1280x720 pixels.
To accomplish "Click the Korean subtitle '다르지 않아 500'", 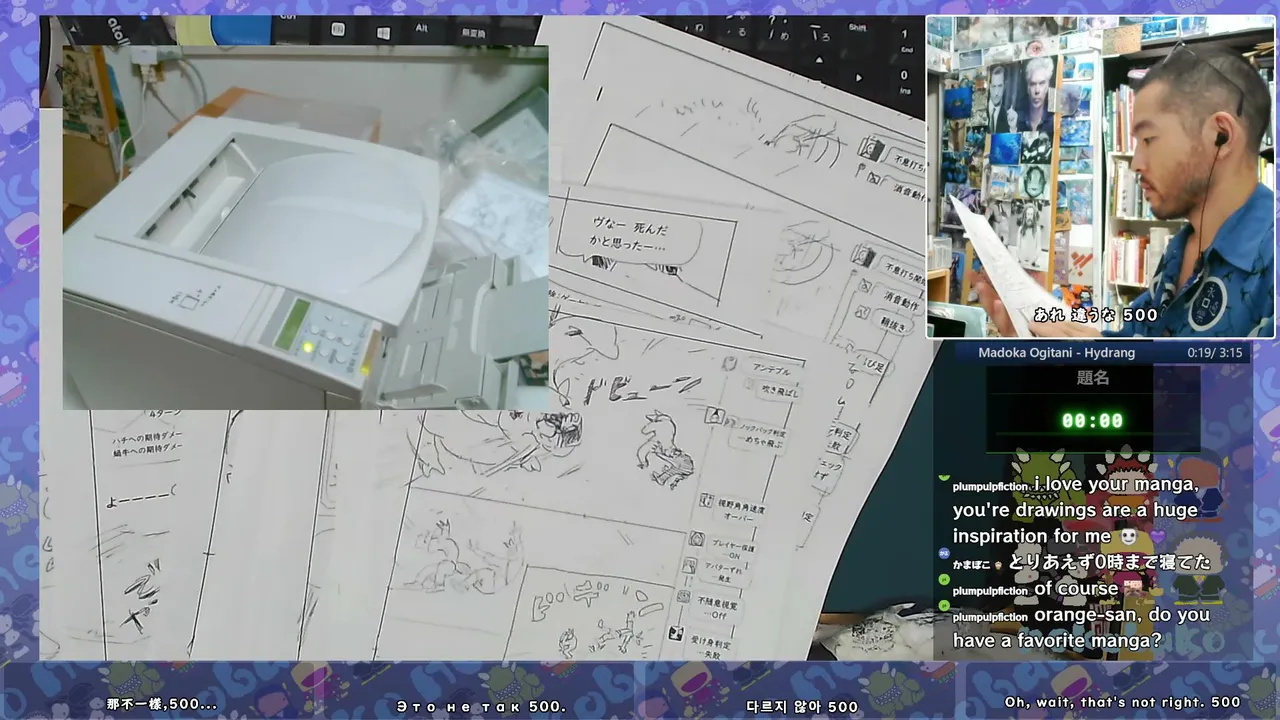I will tap(802, 705).
